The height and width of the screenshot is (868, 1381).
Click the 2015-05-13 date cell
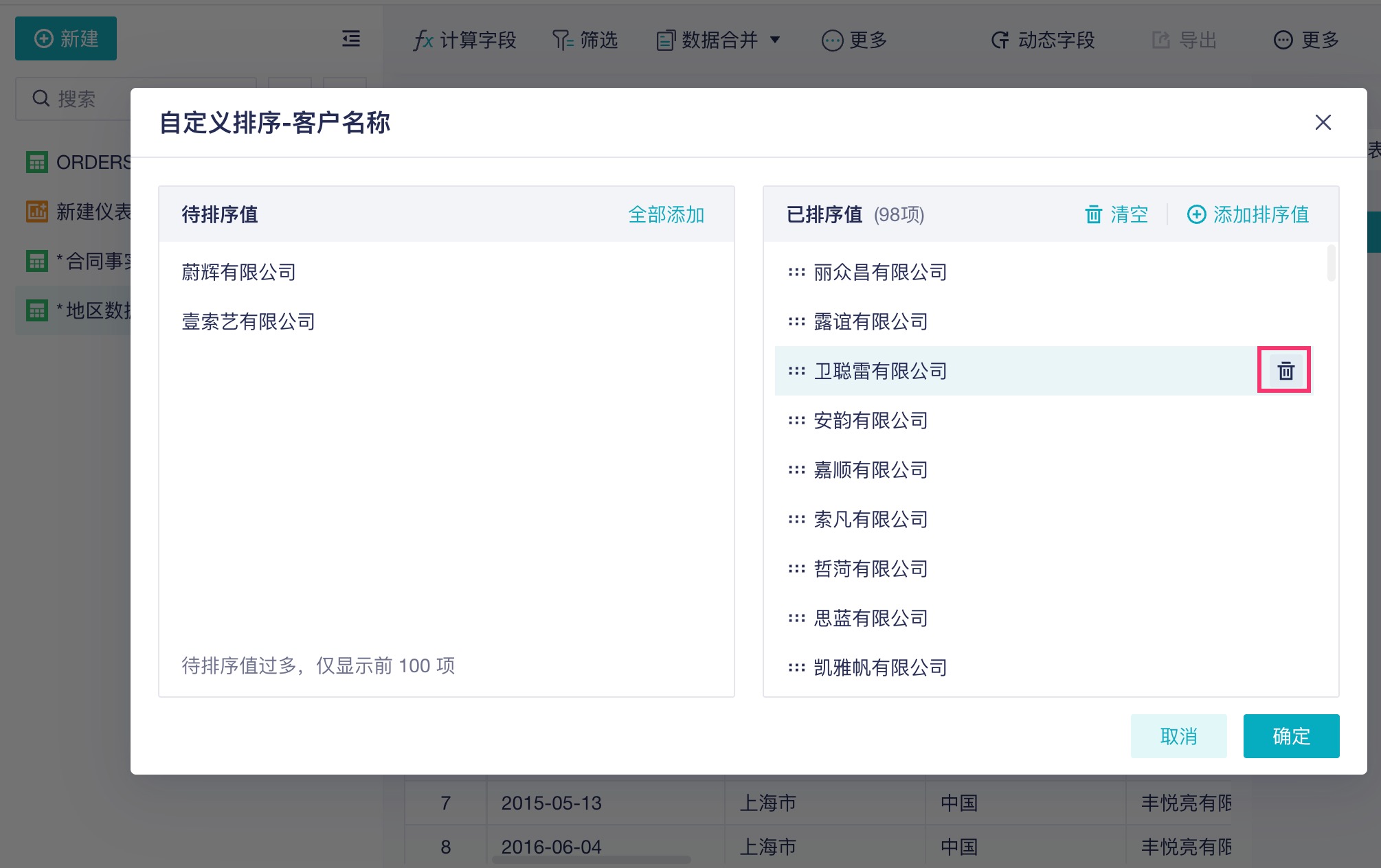[605, 803]
